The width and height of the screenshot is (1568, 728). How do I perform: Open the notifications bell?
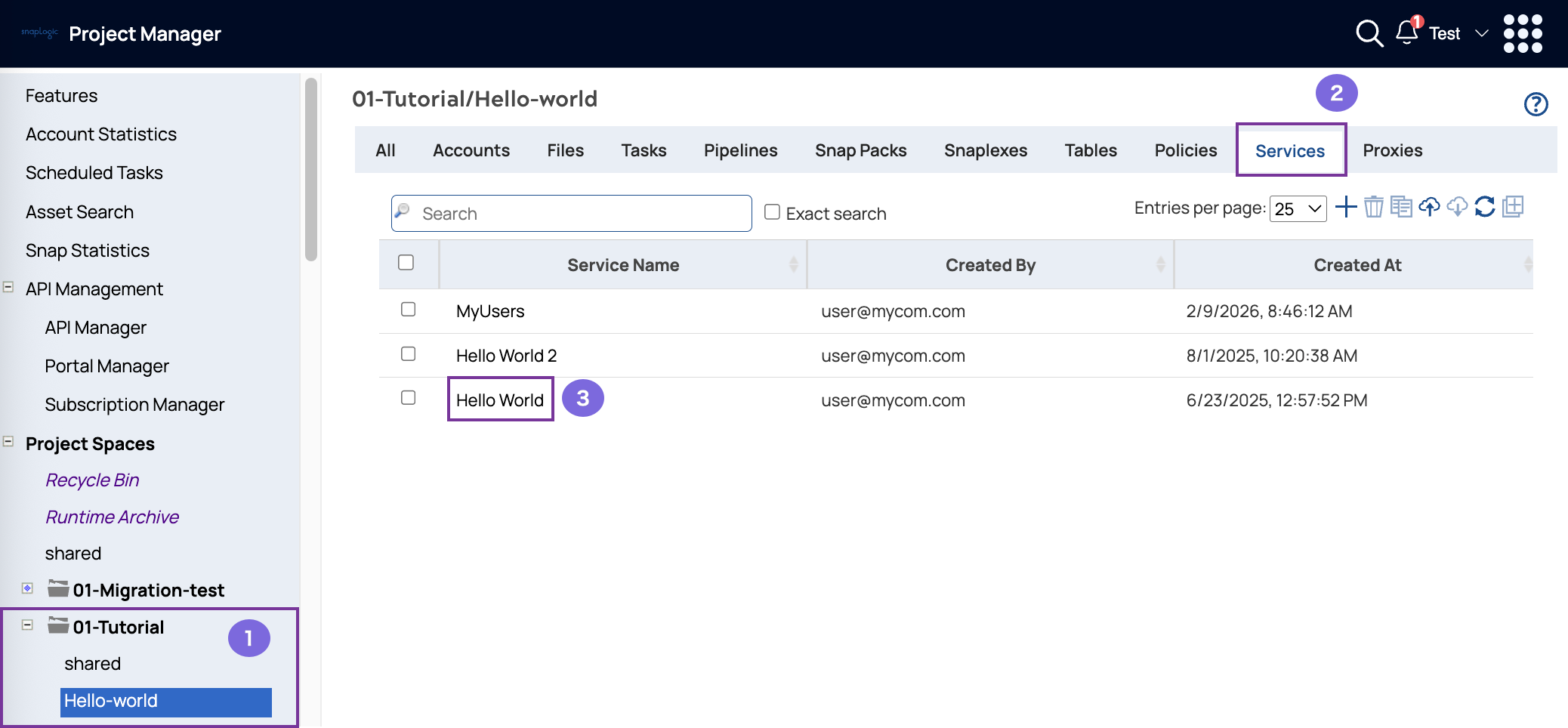click(1408, 32)
